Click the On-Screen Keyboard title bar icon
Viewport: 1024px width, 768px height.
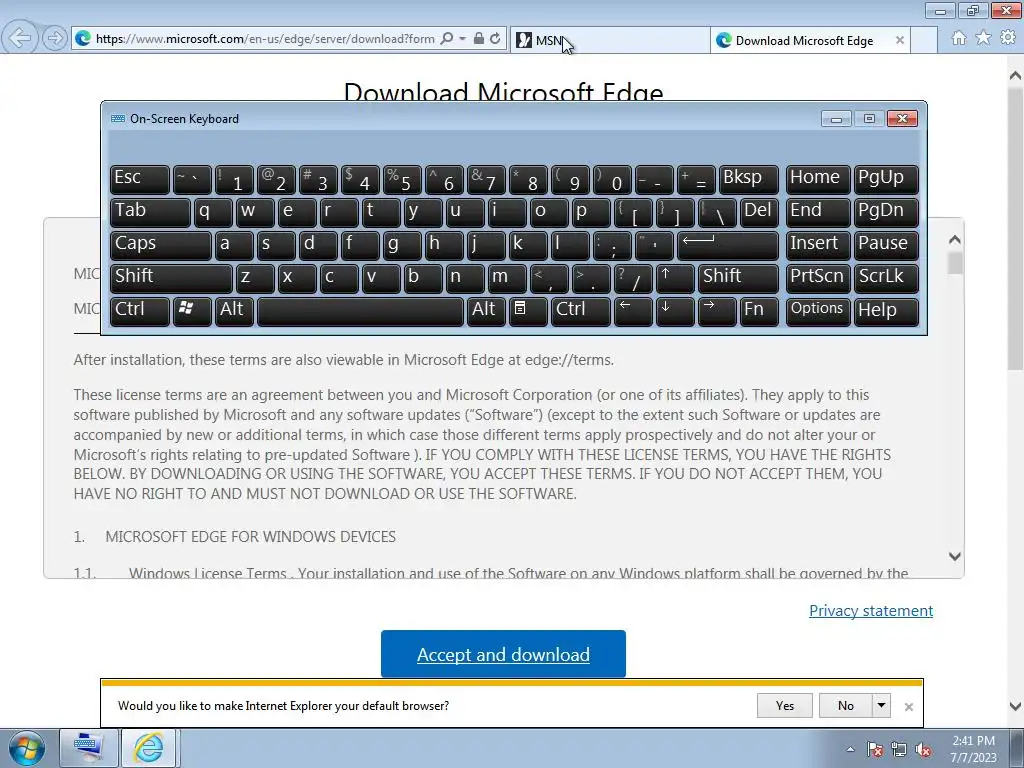(x=118, y=118)
